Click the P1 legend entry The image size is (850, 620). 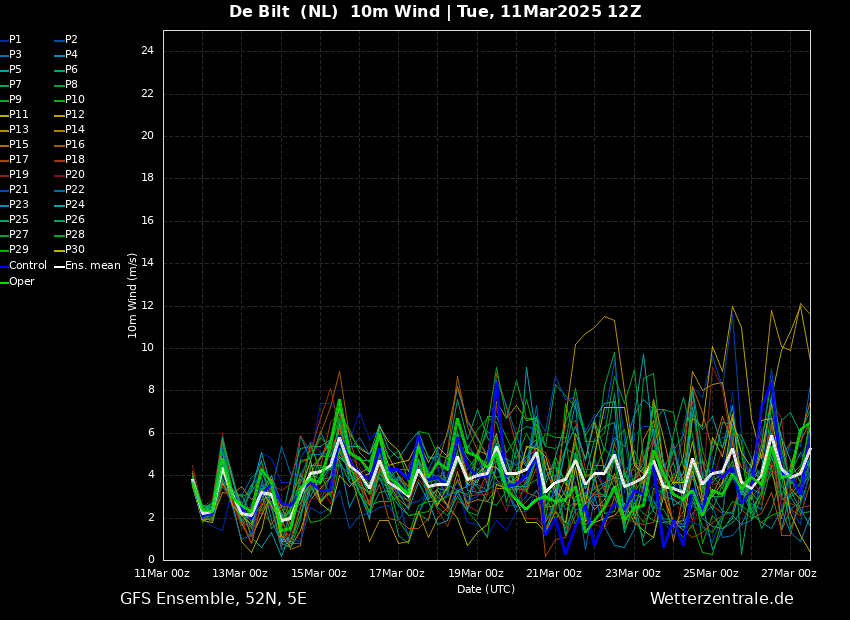(11, 40)
